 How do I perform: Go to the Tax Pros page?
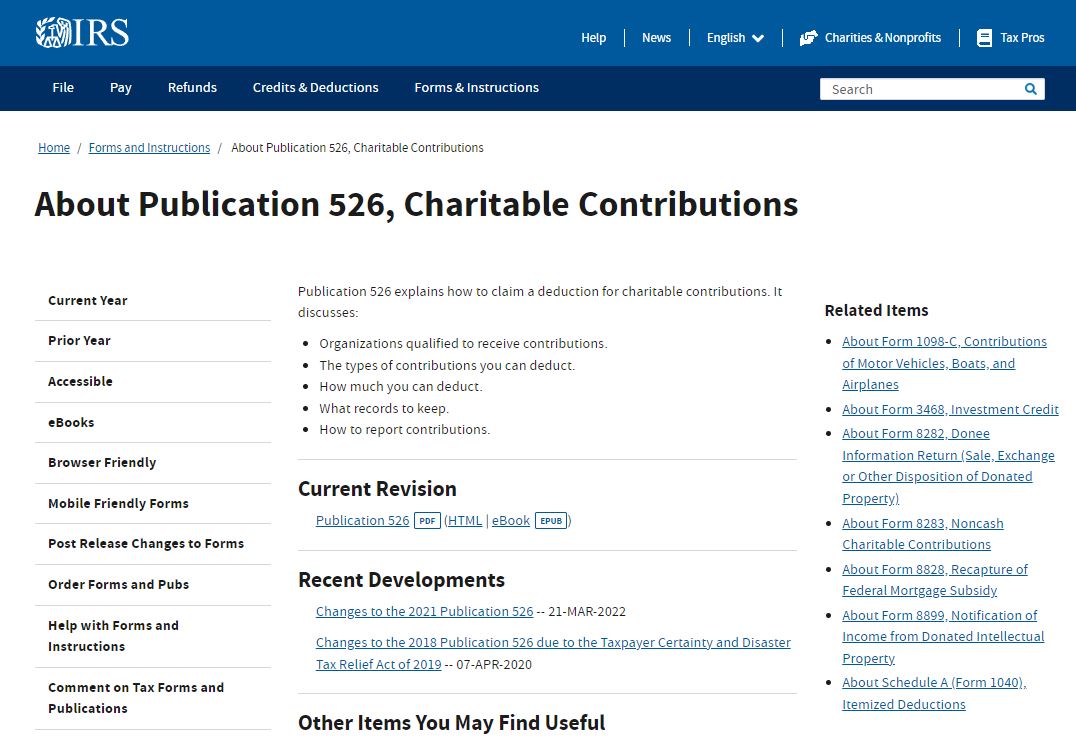1022,38
